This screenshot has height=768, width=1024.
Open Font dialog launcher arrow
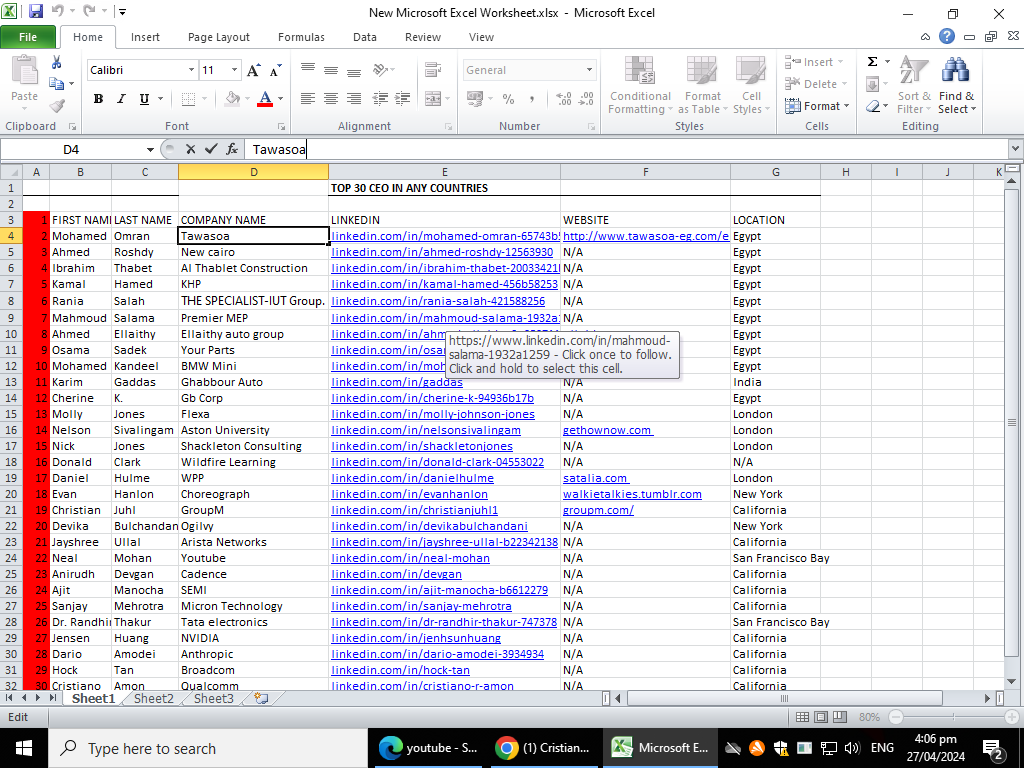tap(281, 127)
